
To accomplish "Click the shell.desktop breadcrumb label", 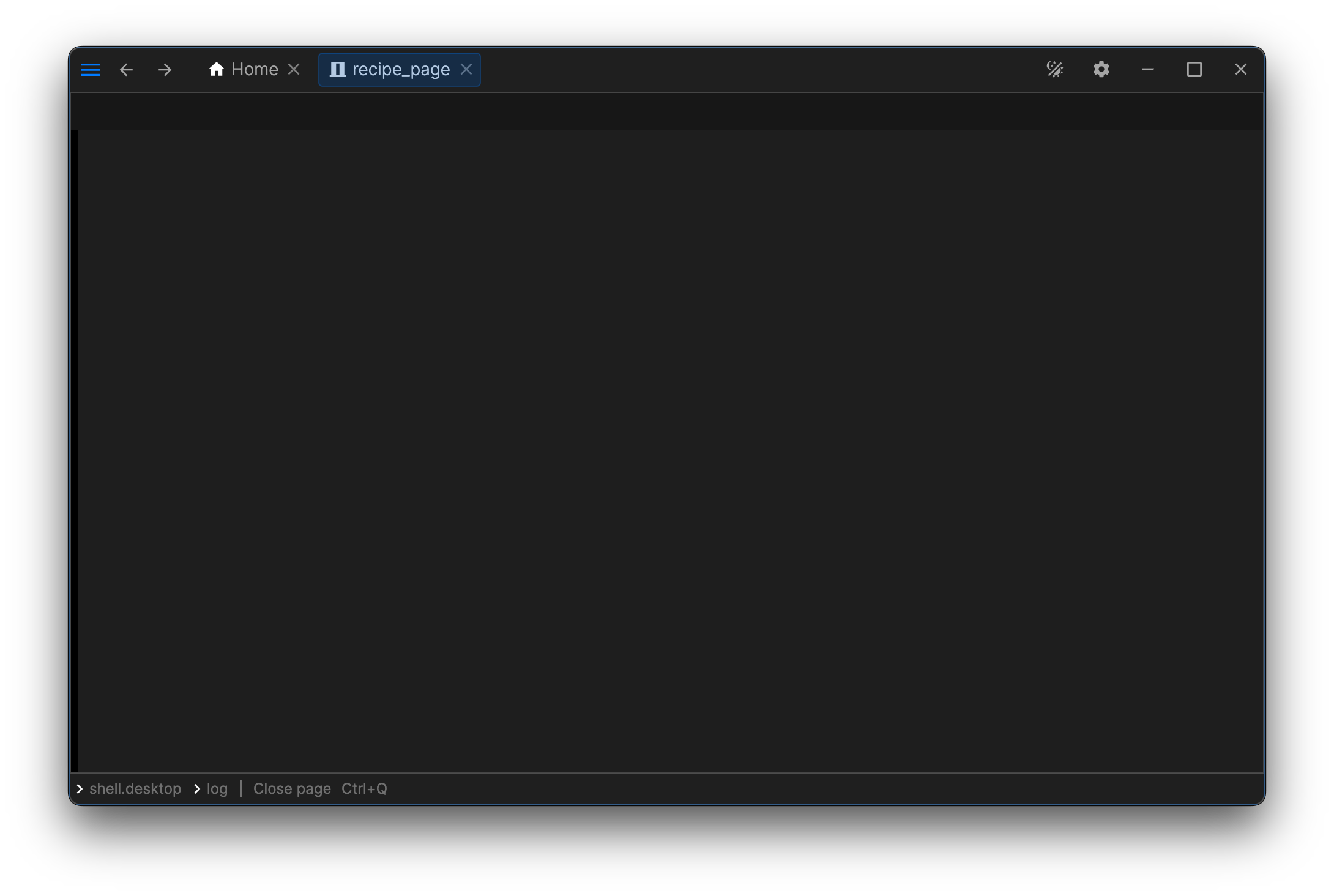I will coord(135,789).
